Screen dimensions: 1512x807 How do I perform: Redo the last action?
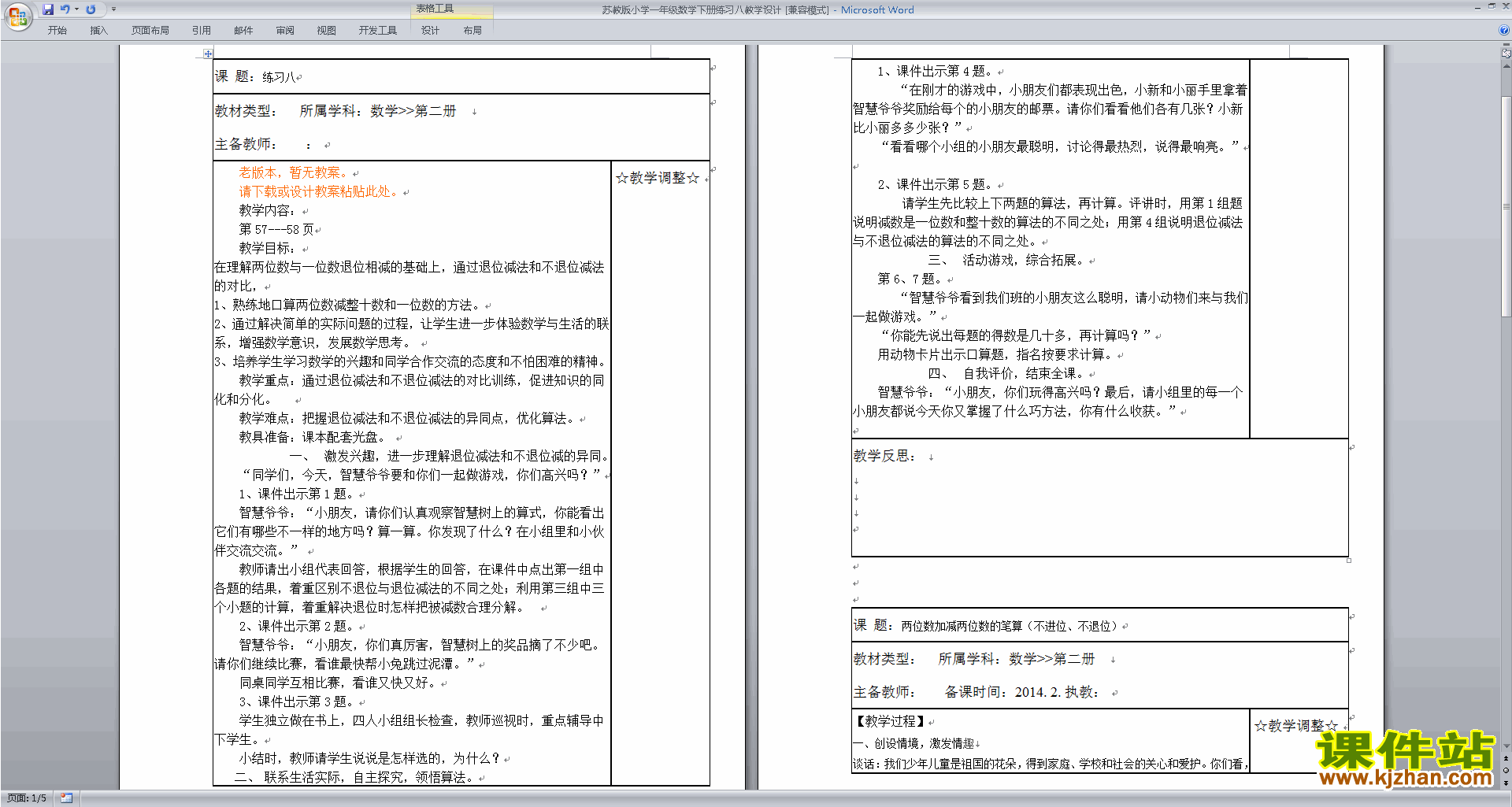pyautogui.click(x=91, y=9)
